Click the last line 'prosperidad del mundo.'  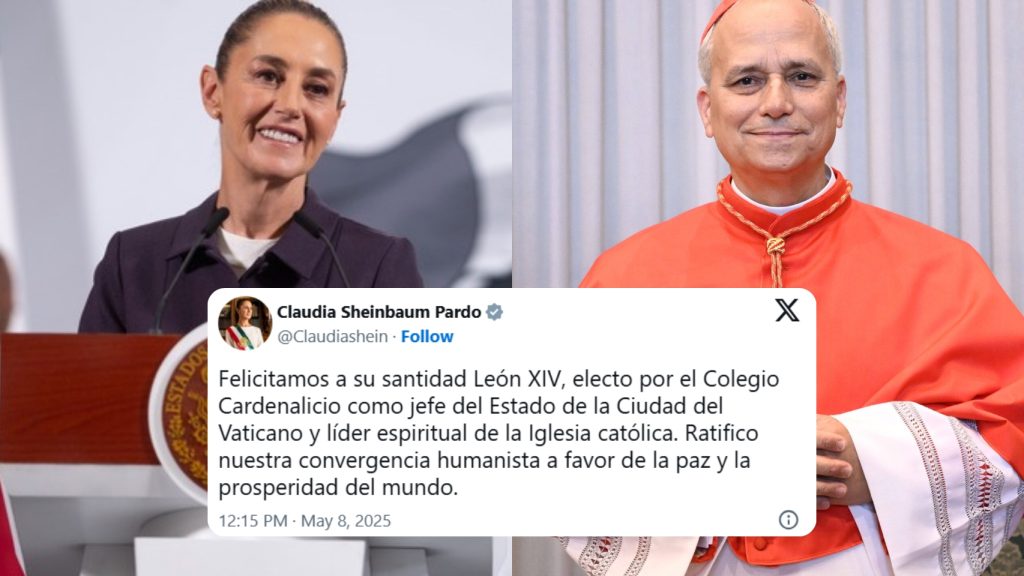pos(338,488)
